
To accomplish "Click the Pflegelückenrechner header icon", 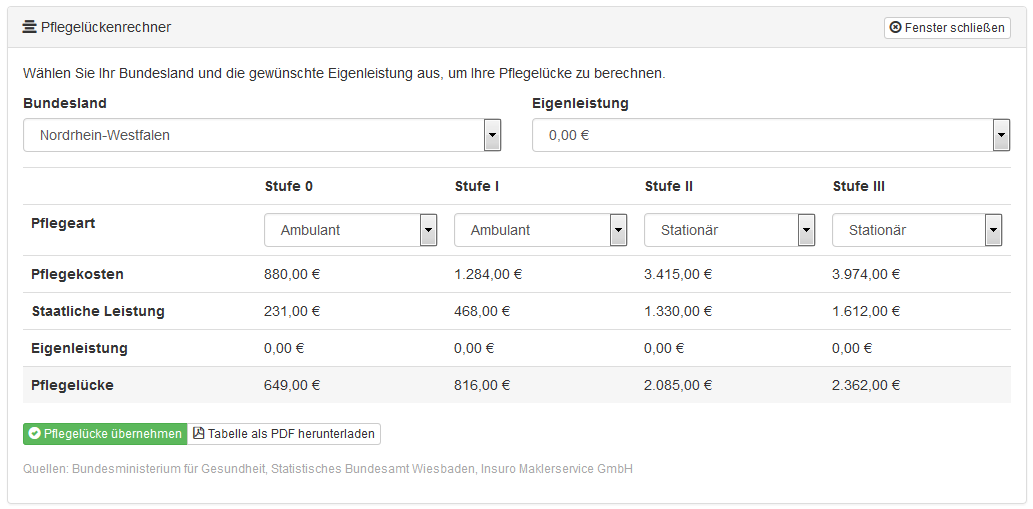I will coord(29,27).
